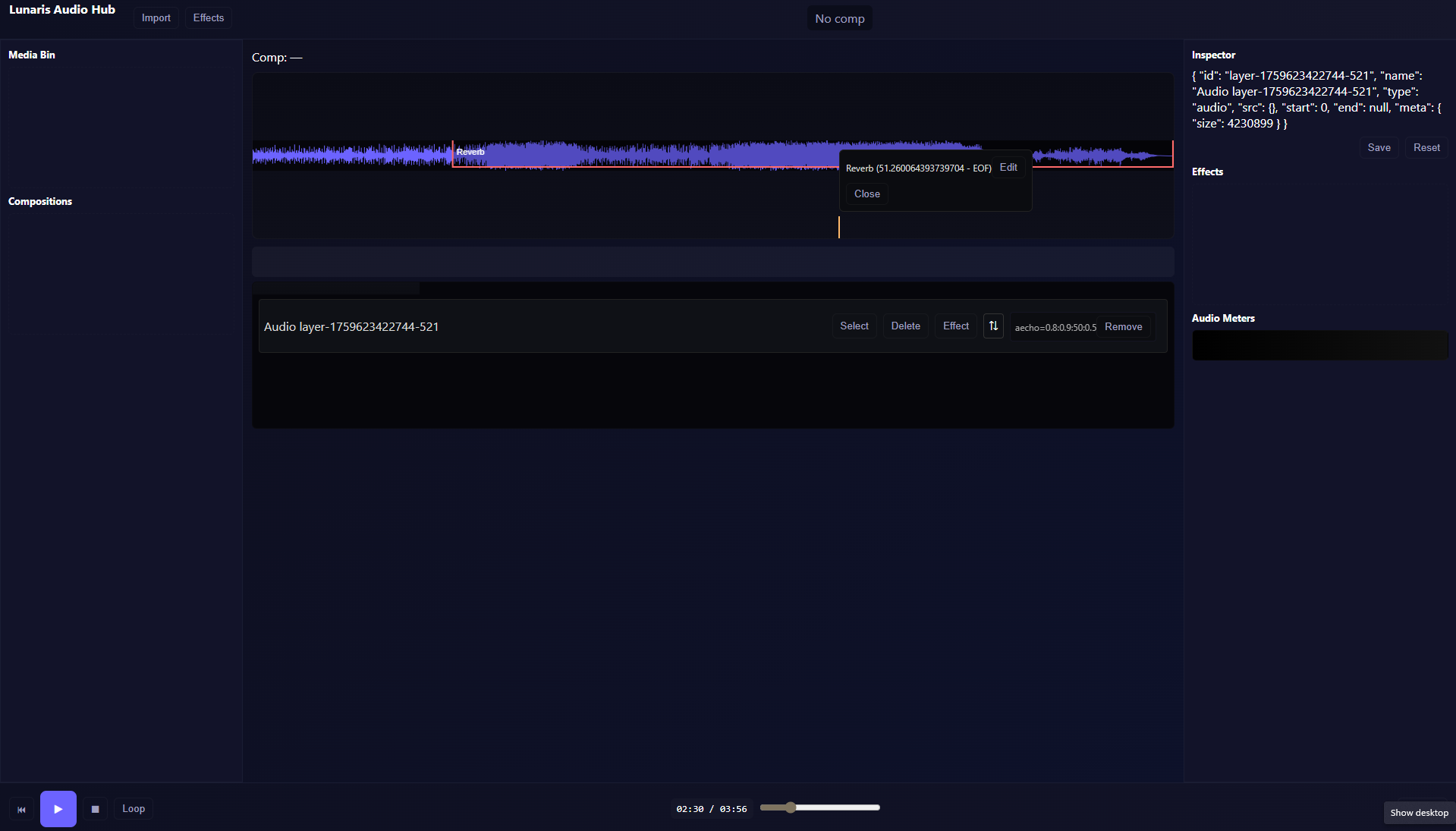Select the Audio layer-1759623422744-521

(854, 326)
